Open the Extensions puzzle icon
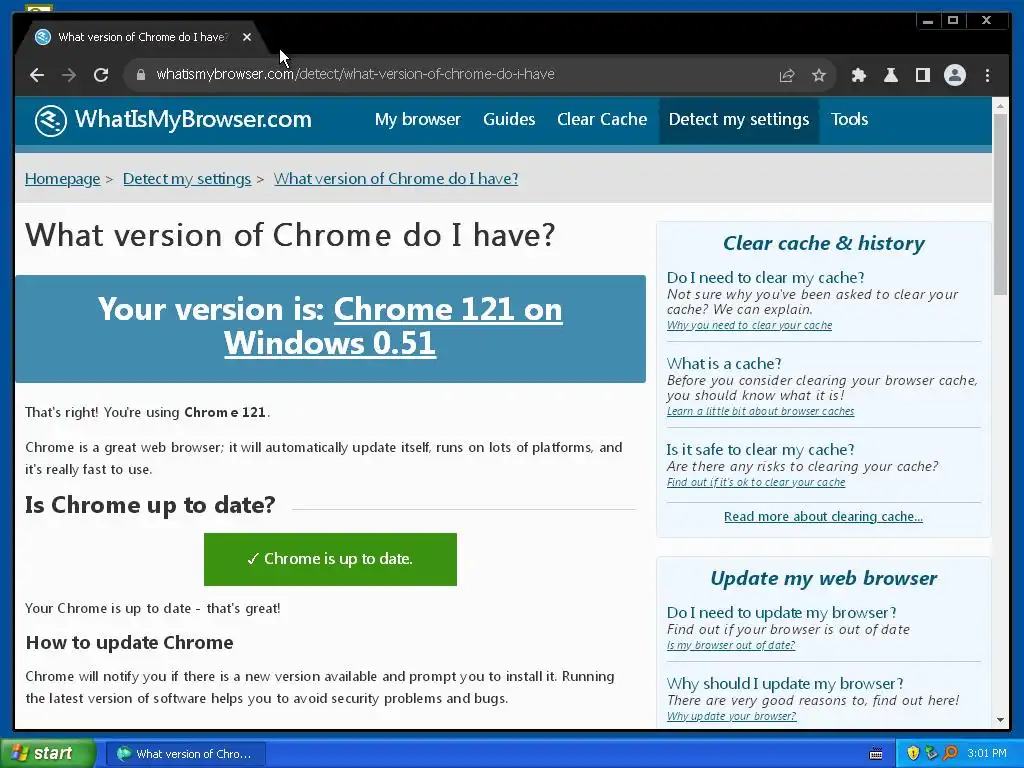 [x=859, y=75]
